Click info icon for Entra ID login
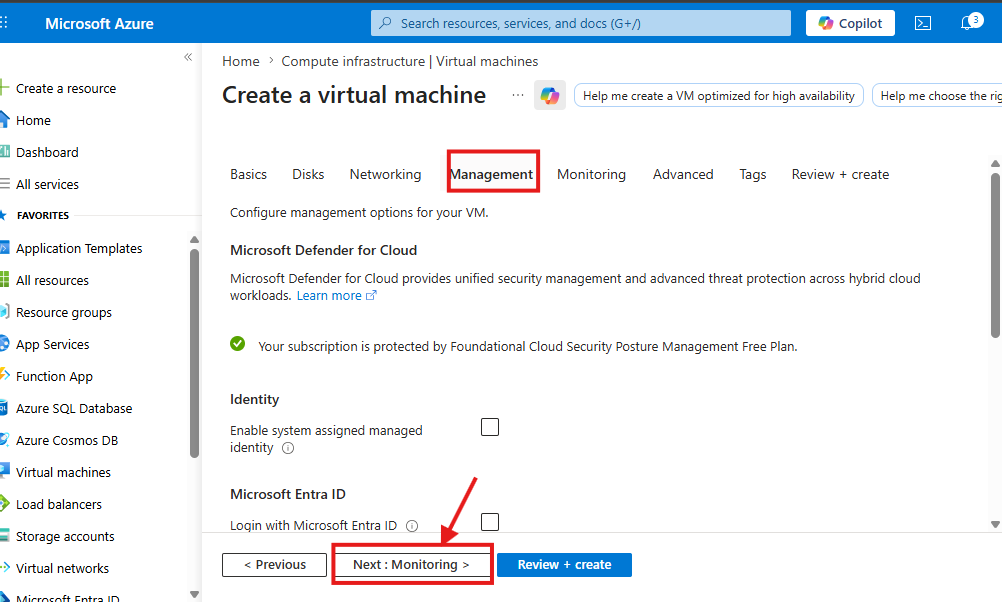The width and height of the screenshot is (1002, 602). click(x=412, y=526)
